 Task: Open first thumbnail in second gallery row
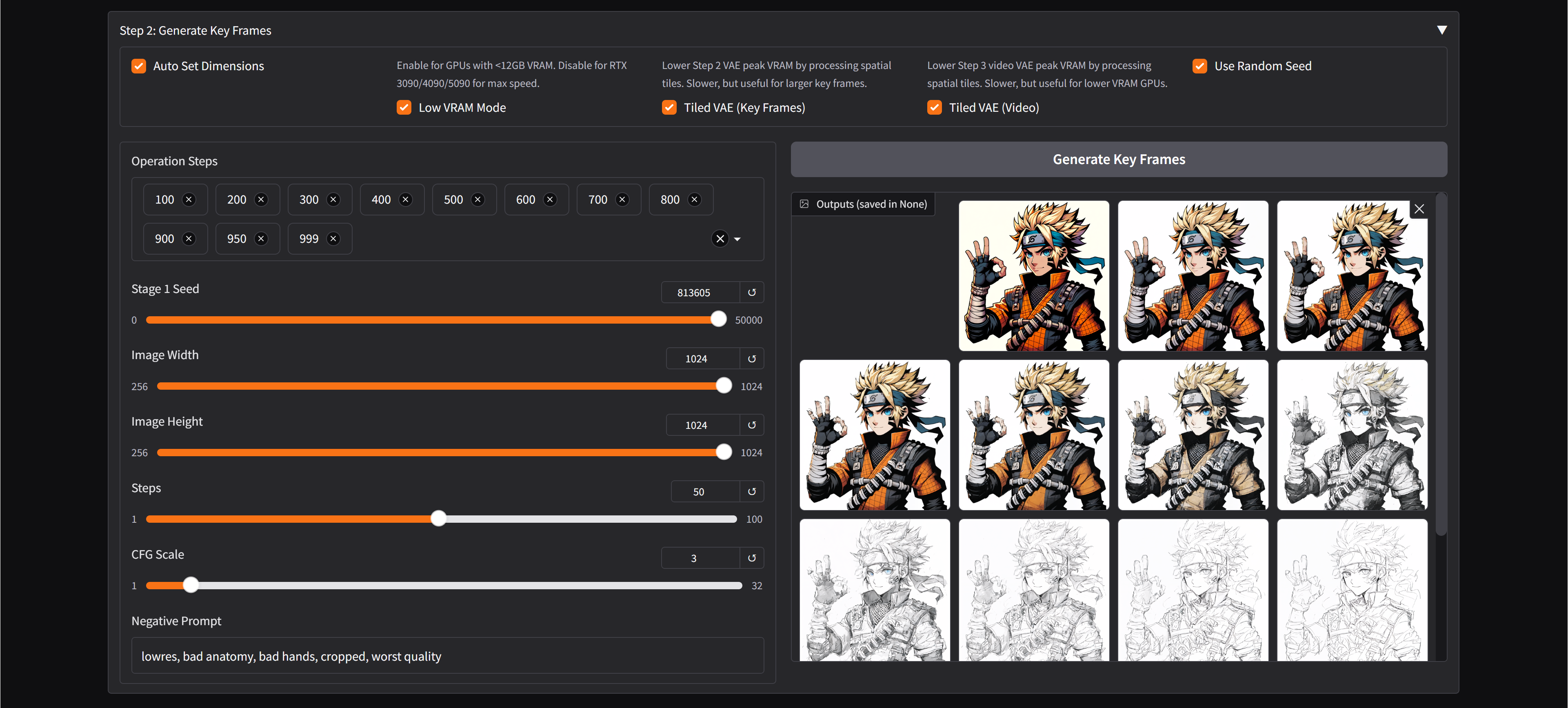pyautogui.click(x=875, y=435)
